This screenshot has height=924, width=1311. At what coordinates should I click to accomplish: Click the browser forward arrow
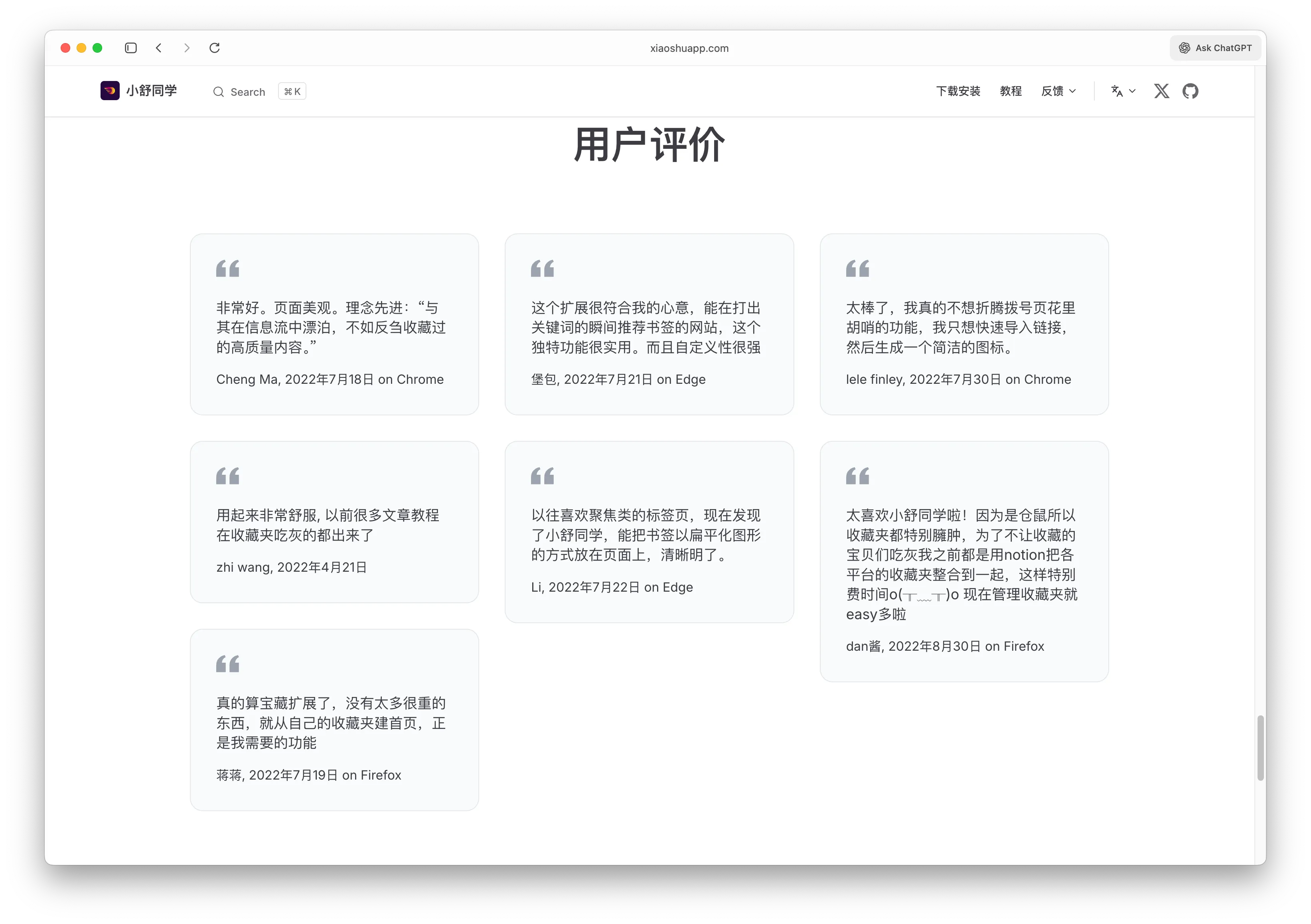point(187,48)
